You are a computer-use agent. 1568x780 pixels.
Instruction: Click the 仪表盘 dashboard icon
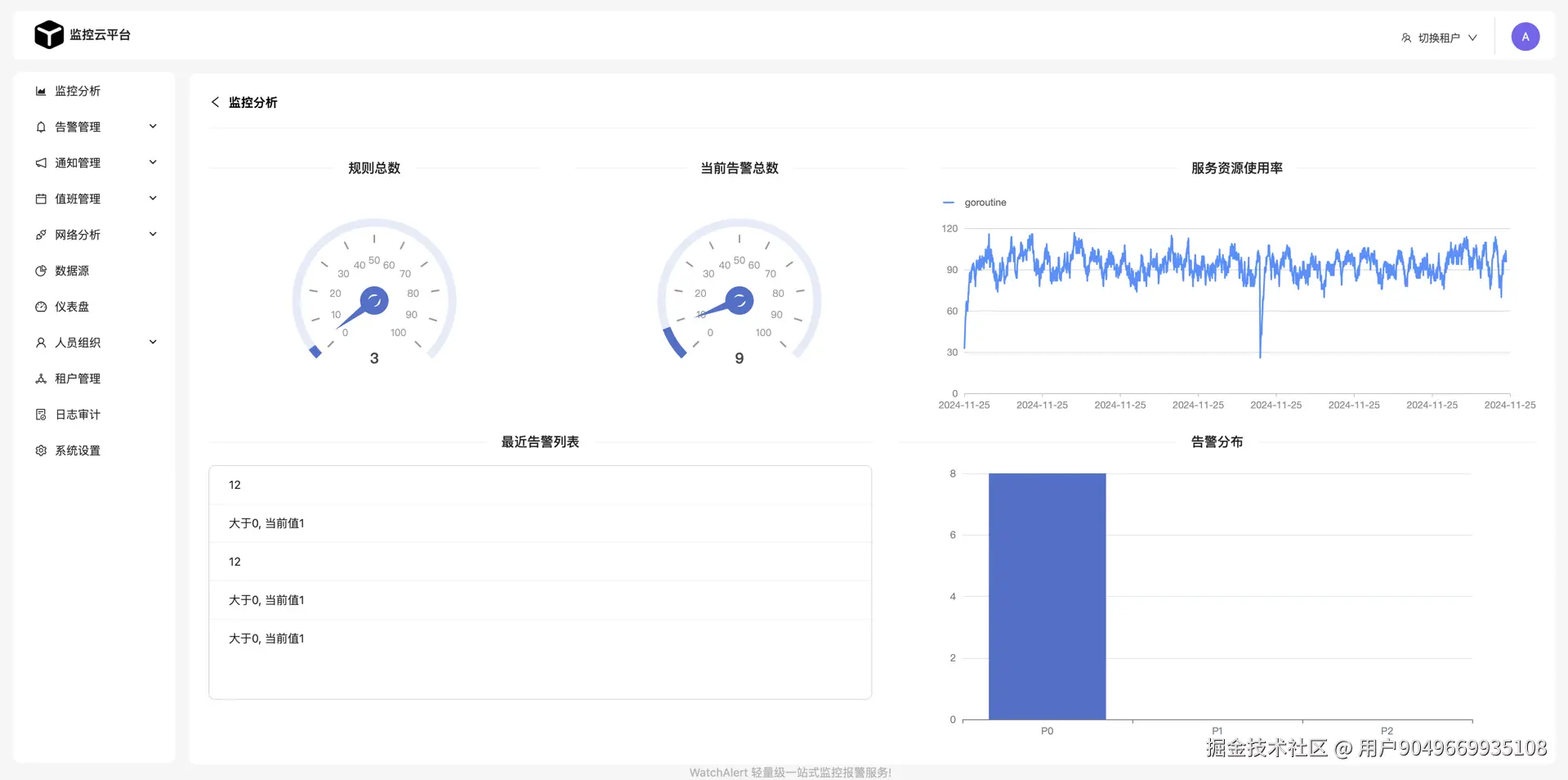click(x=41, y=307)
